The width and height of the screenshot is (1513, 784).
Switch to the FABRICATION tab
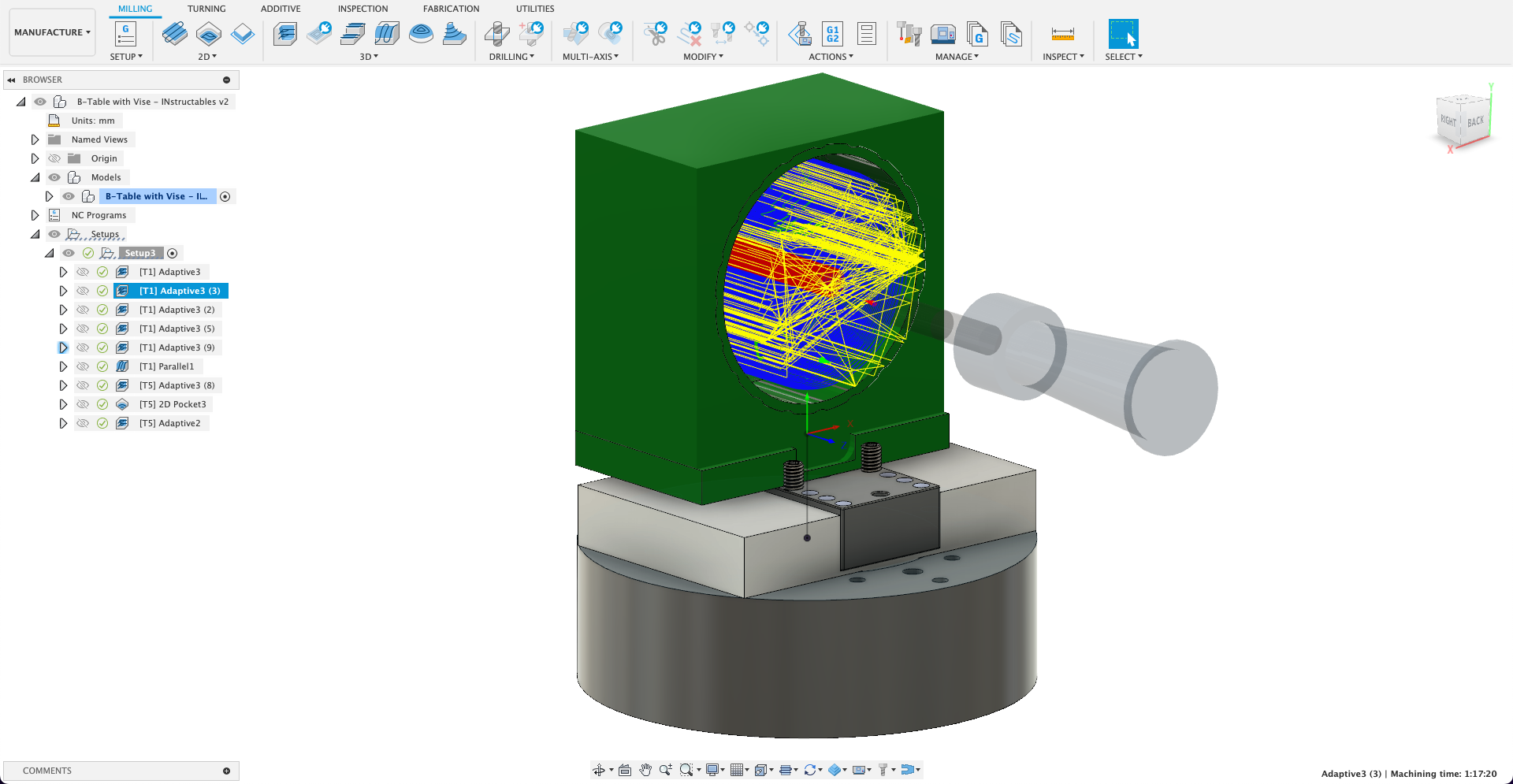coord(451,9)
